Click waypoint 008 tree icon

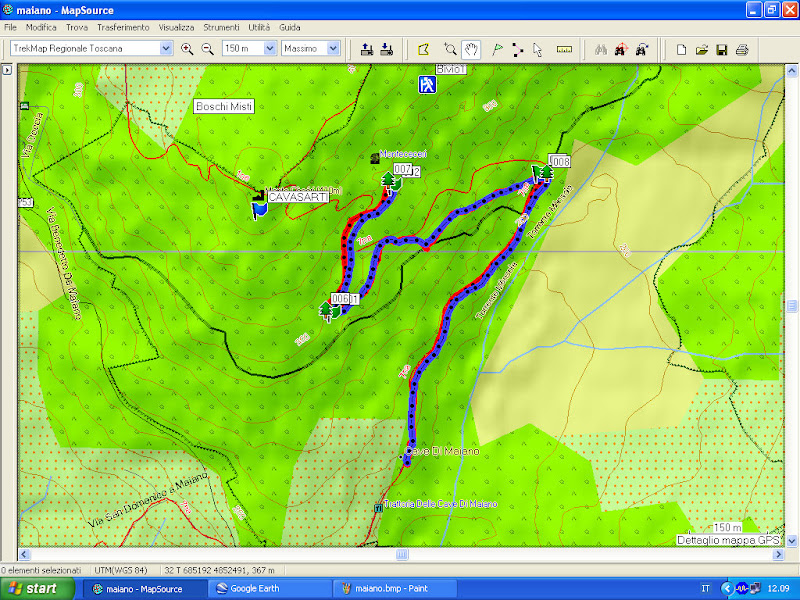[x=546, y=173]
